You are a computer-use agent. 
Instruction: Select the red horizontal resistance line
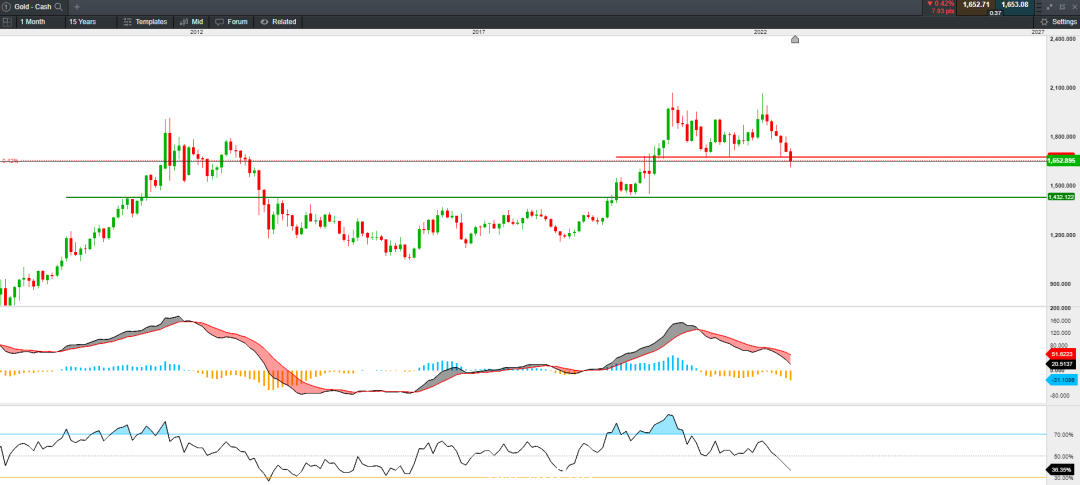click(x=845, y=157)
